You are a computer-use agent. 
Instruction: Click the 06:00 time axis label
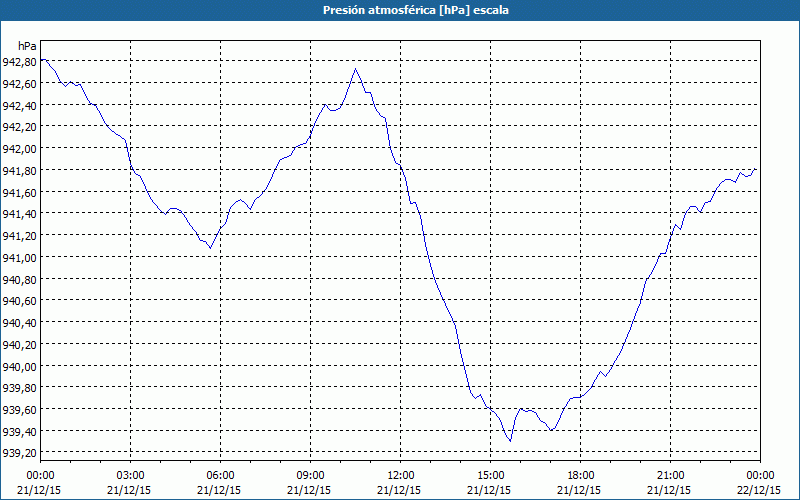click(x=220, y=476)
